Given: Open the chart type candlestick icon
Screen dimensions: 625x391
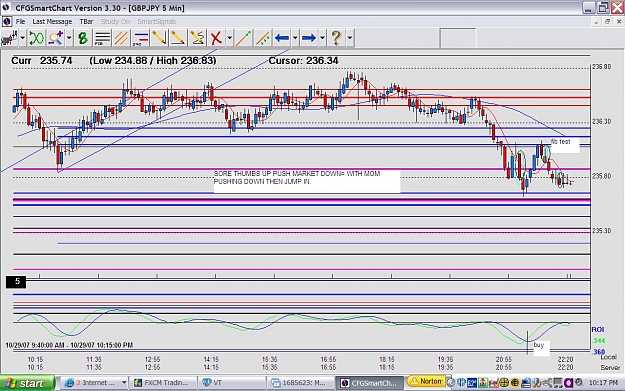Looking at the screenshot, I should [x=9, y=38].
